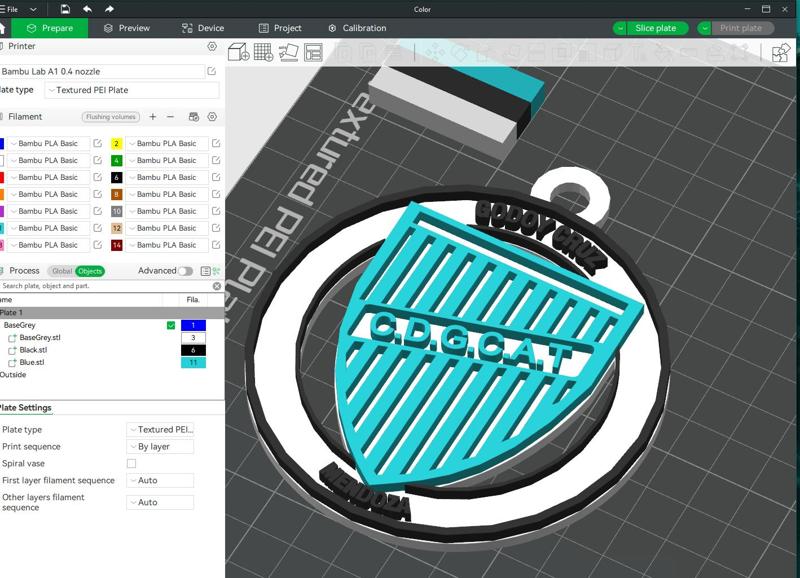
Task: Select the Black.stl part
Action: click(33, 350)
